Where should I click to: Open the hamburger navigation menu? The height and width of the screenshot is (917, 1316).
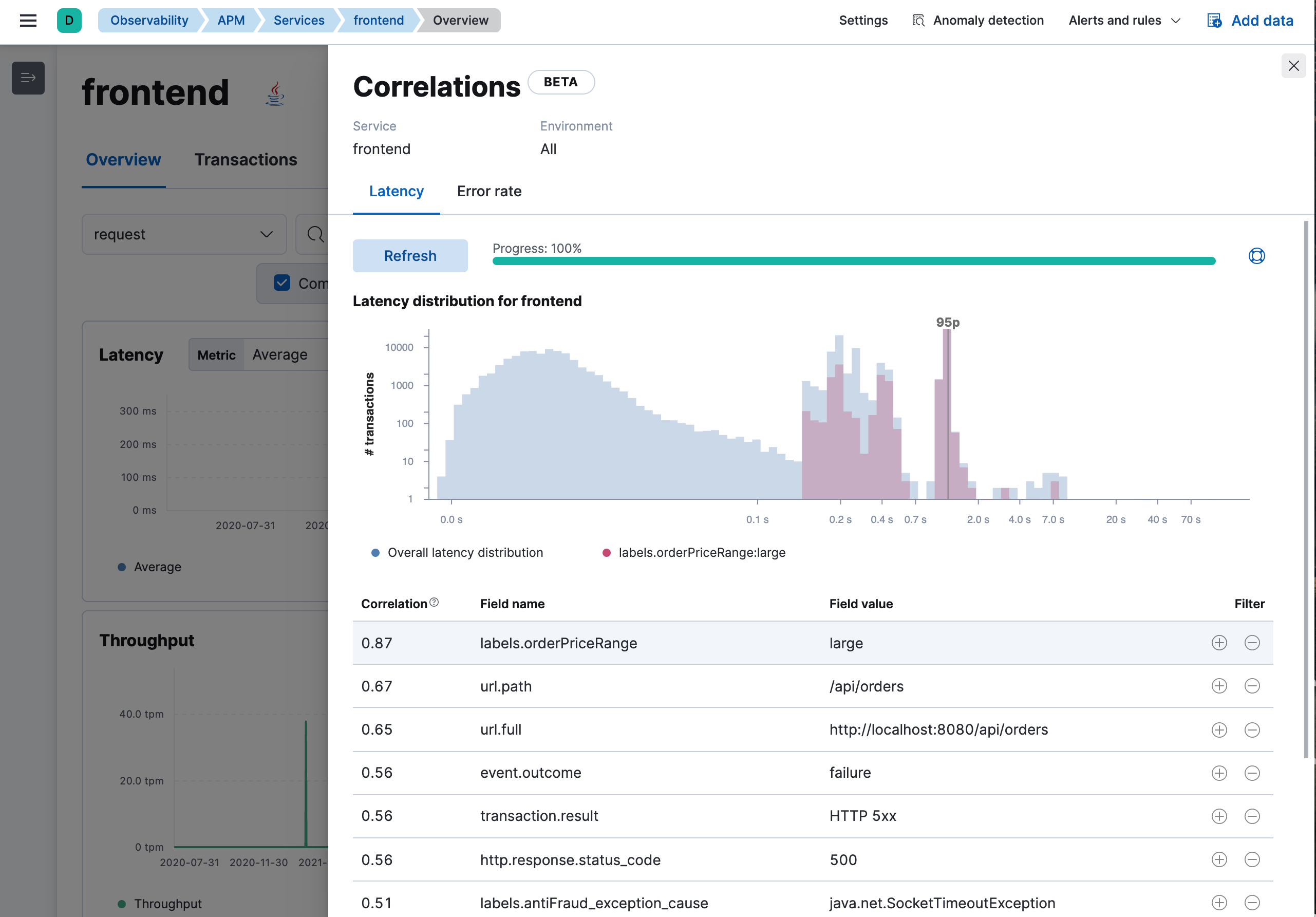point(28,21)
